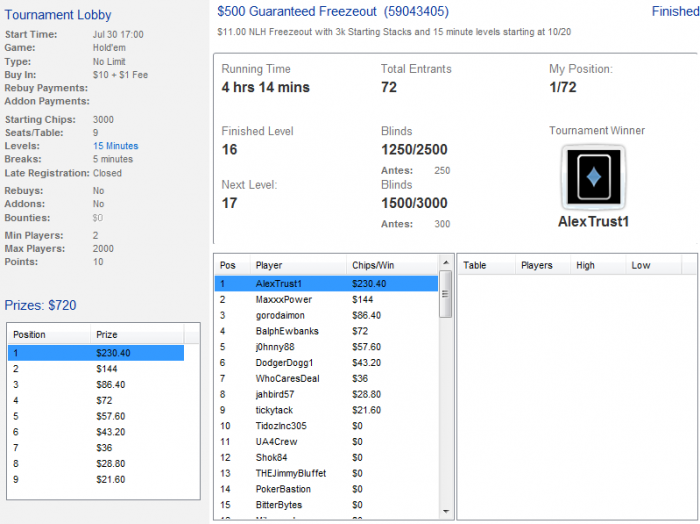Select the $43.20 sixth place prize row
Image resolution: width=700 pixels, height=524 pixels.
pos(96,432)
